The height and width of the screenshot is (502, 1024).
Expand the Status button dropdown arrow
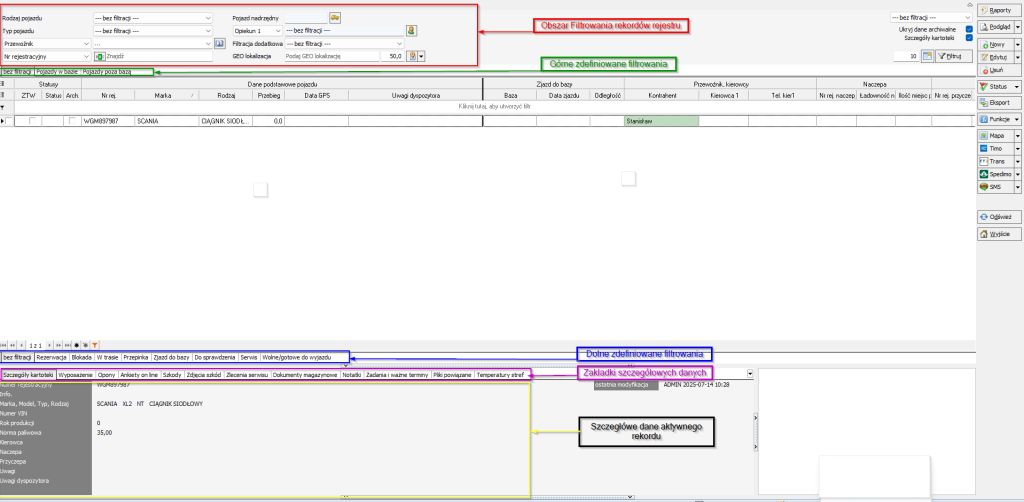(1018, 87)
